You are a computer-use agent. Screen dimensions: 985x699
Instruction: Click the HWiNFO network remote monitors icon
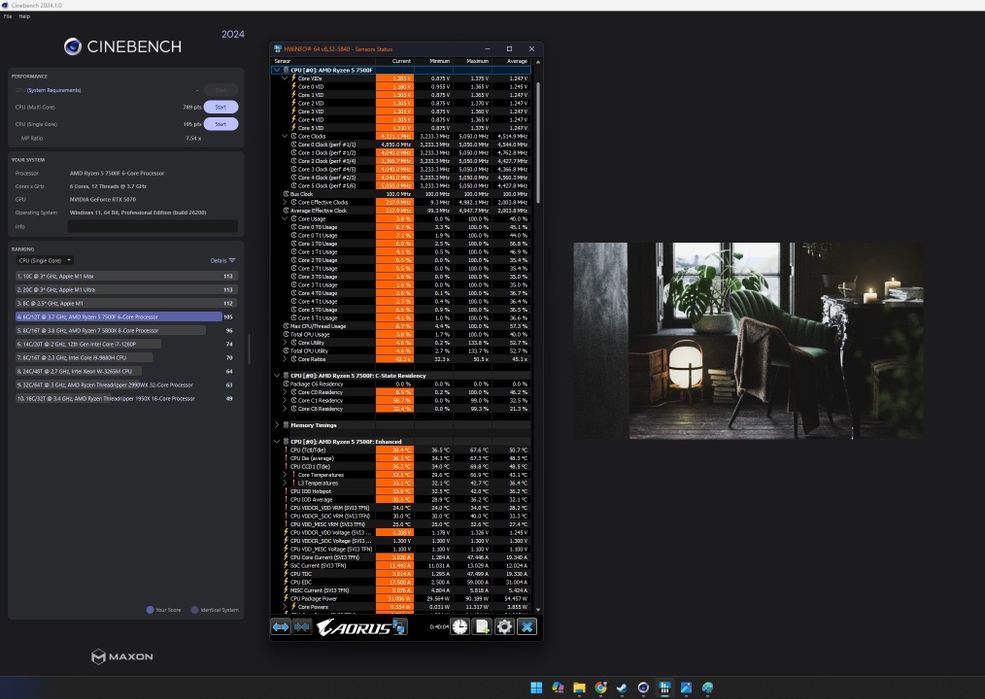(x=399, y=626)
